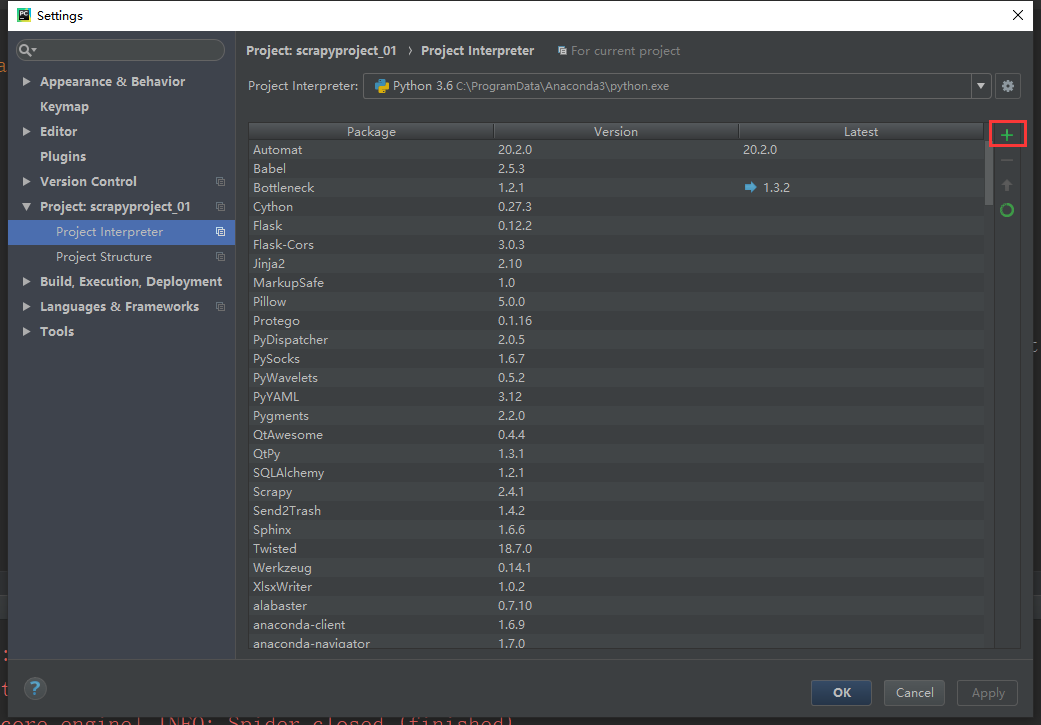Click the Python icon in interpreter field
This screenshot has width=1041, height=725.
click(382, 86)
